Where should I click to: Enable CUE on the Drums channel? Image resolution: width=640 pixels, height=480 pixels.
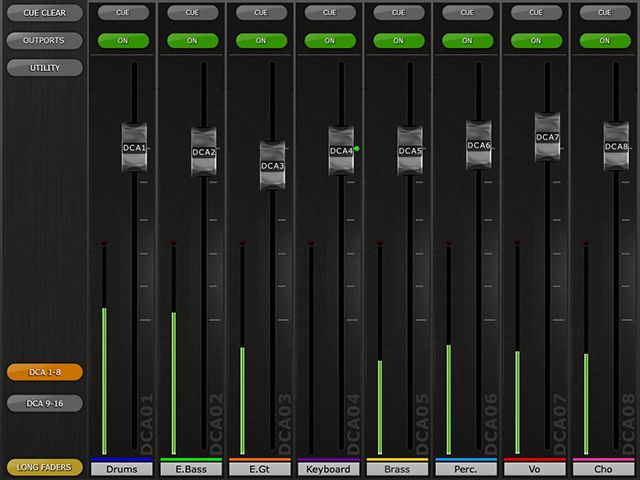click(122, 13)
